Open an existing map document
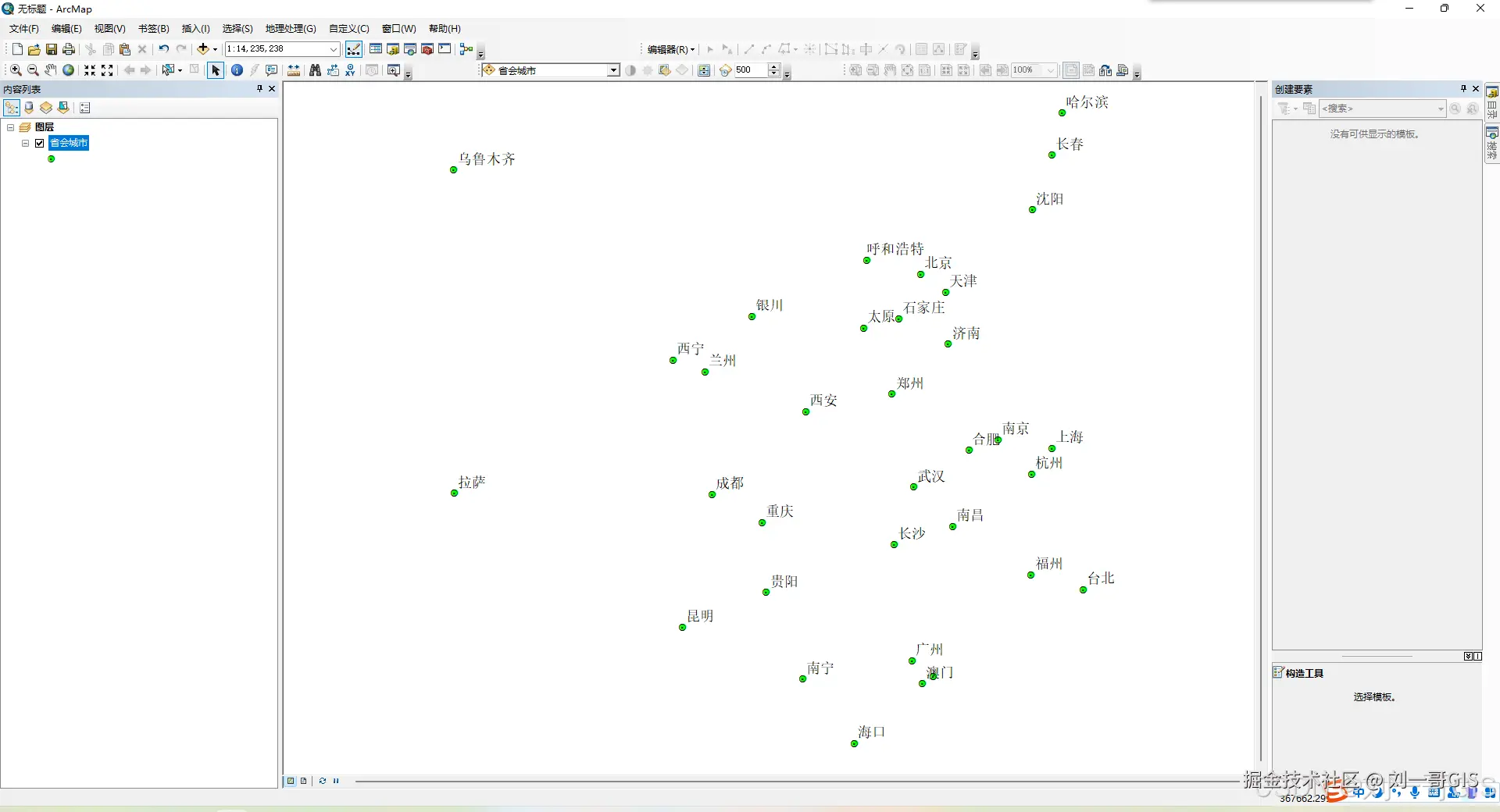This screenshot has height=812, width=1500. (34, 49)
